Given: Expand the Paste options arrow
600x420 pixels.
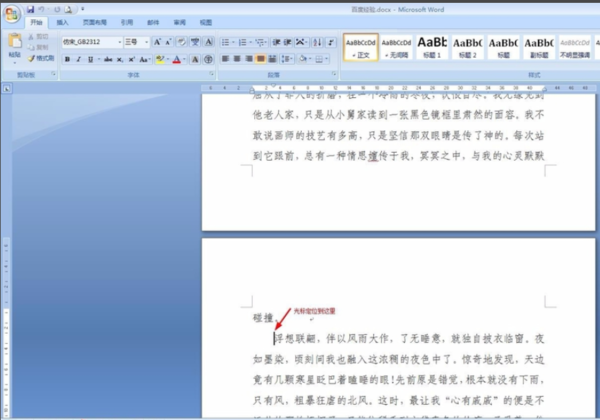Looking at the screenshot, I should pyautogui.click(x=15, y=62).
